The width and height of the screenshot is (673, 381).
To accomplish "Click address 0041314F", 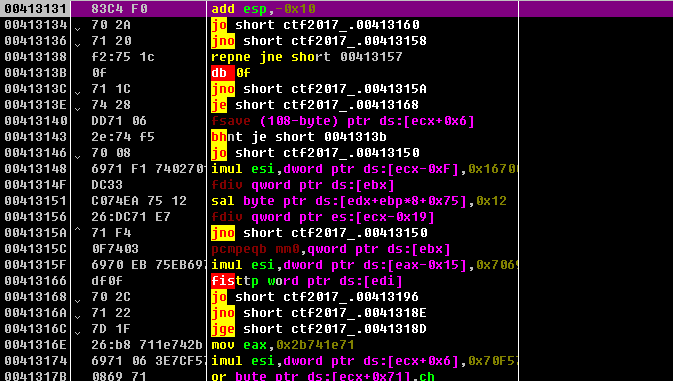I will point(36,185).
